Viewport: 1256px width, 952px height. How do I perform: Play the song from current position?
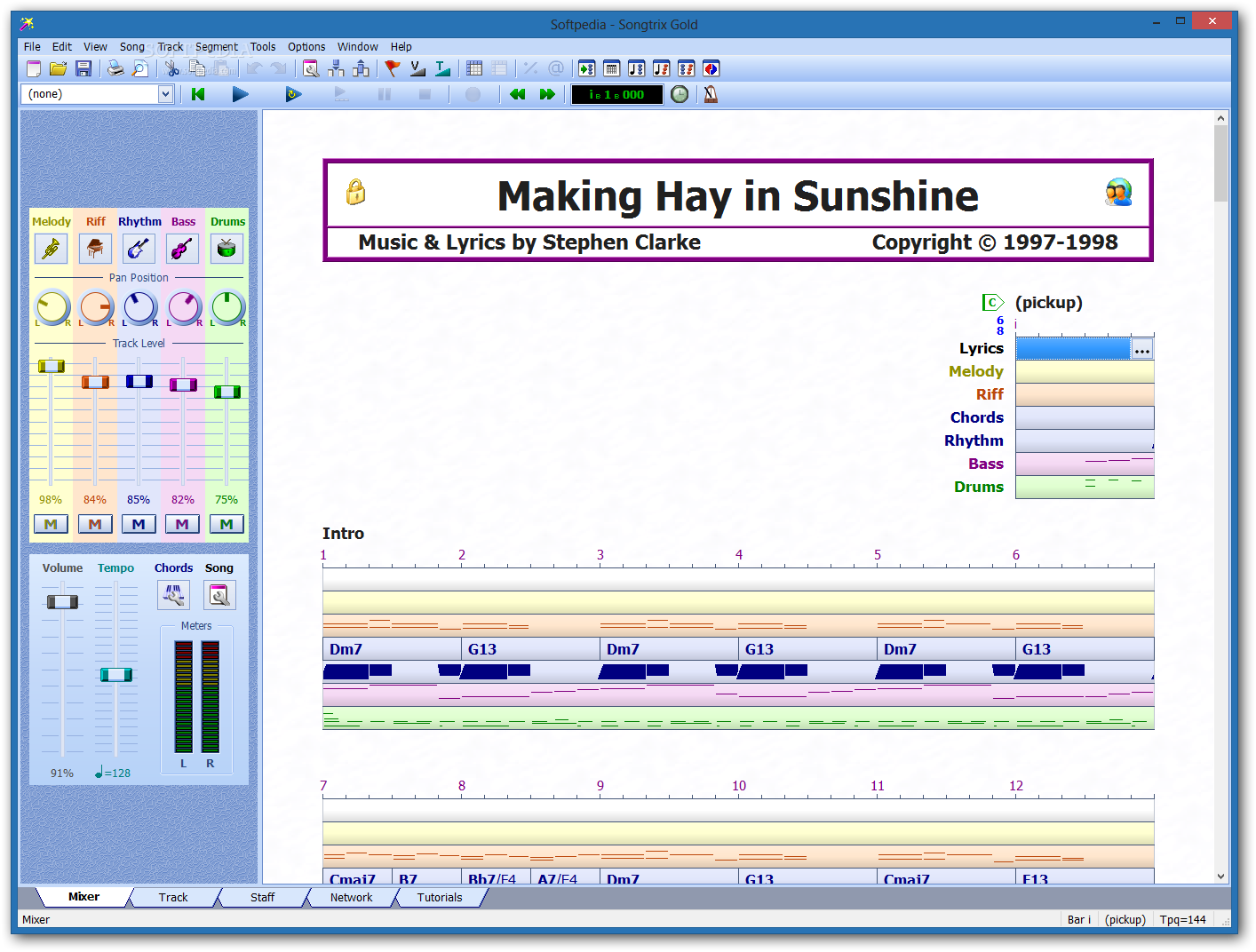click(x=240, y=94)
